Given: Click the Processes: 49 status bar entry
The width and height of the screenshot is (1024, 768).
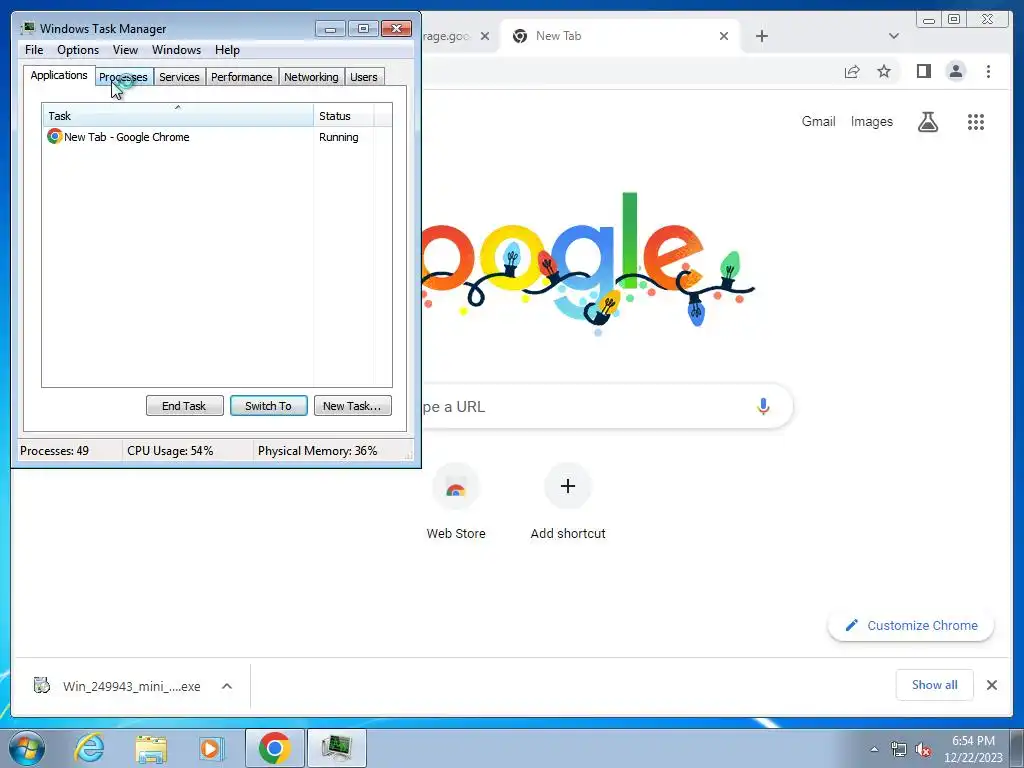Looking at the screenshot, I should coord(54,451).
